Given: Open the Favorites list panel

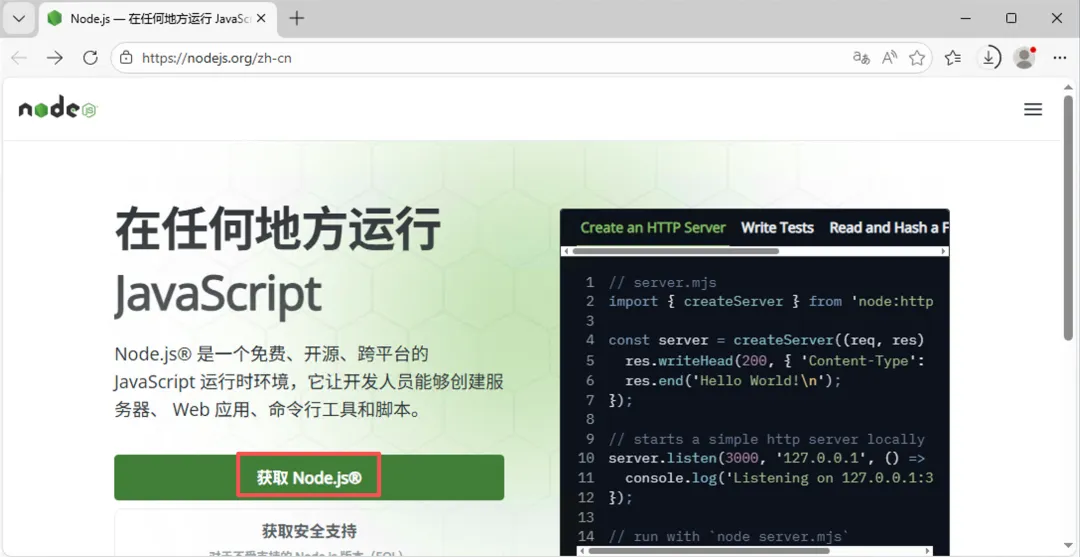Looking at the screenshot, I should pyautogui.click(x=953, y=58).
